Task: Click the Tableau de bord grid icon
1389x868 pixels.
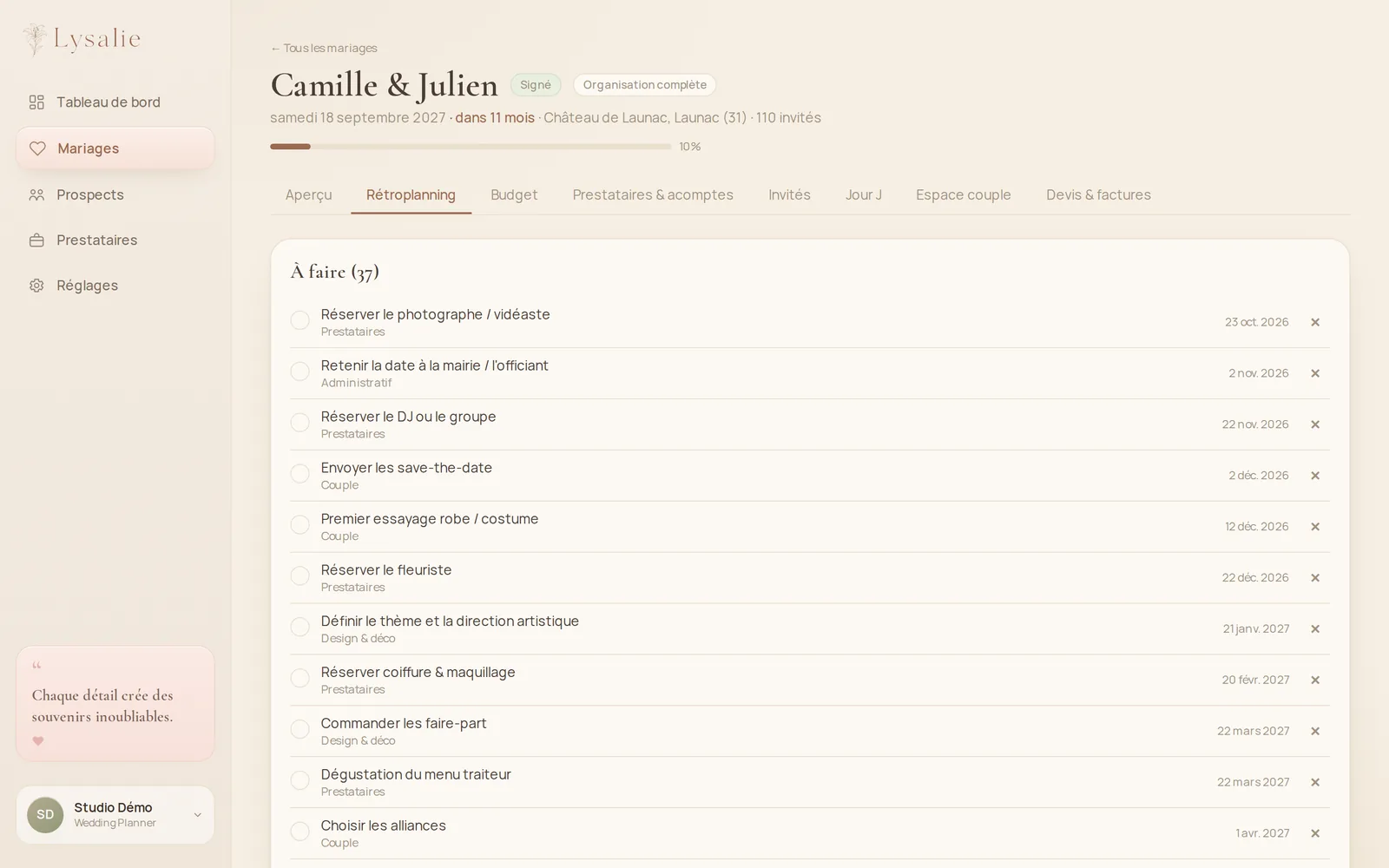Action: (36, 102)
